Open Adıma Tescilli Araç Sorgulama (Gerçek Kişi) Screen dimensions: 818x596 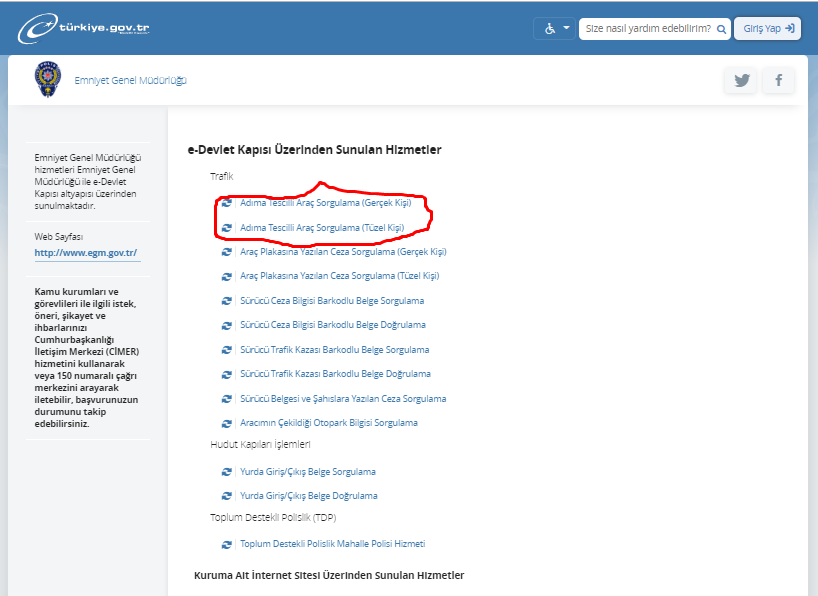click(325, 203)
